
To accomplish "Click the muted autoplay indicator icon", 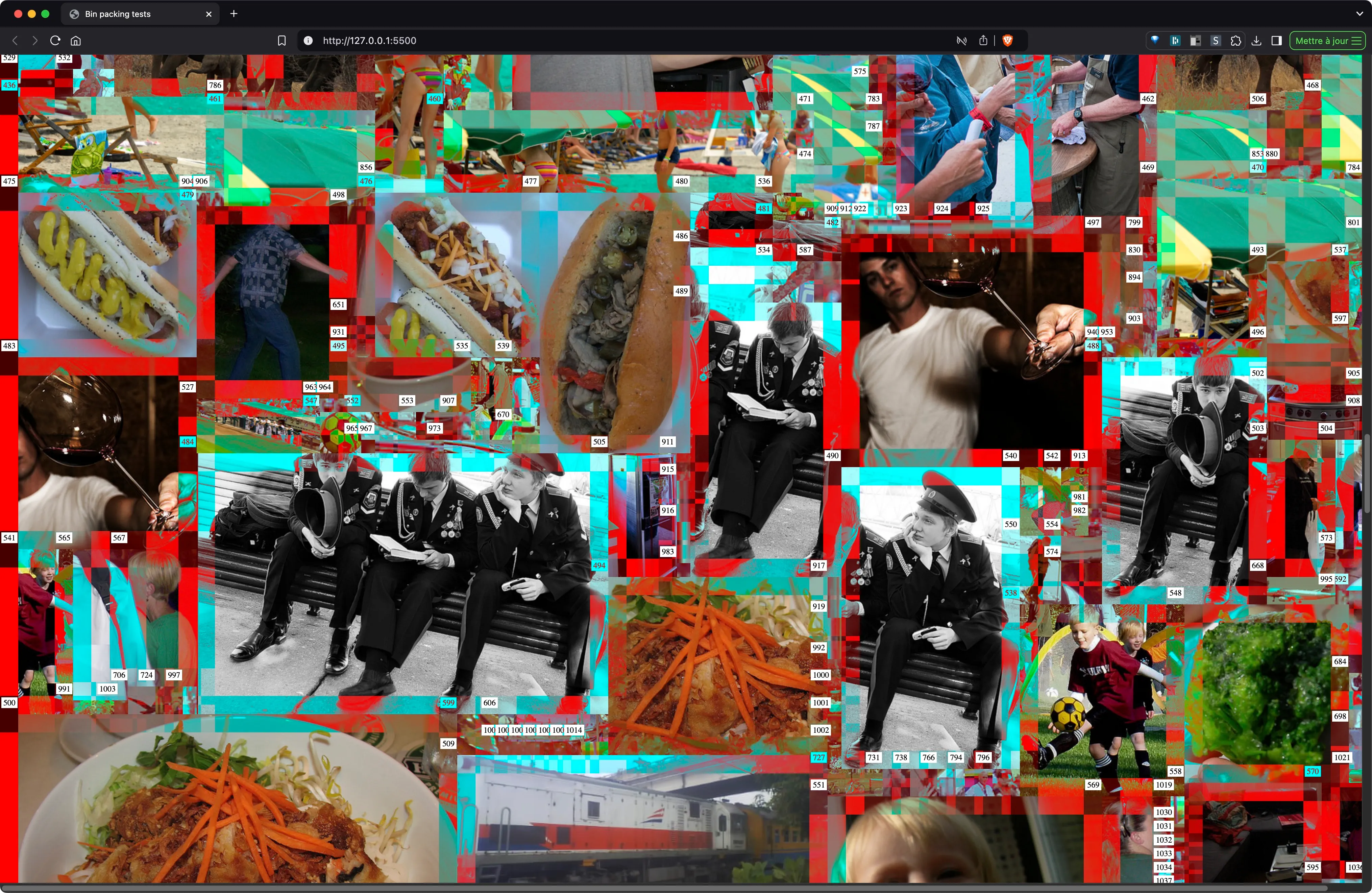I will (961, 40).
